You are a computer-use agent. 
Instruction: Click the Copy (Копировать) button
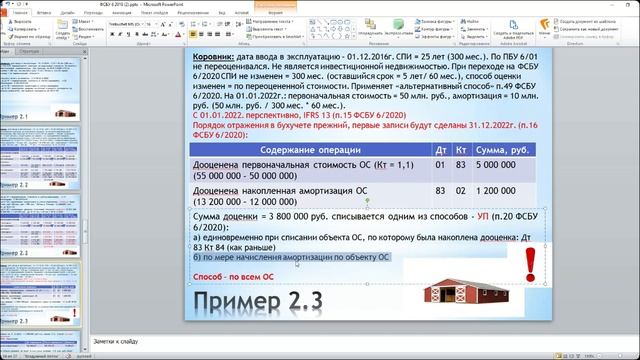tap(24, 29)
